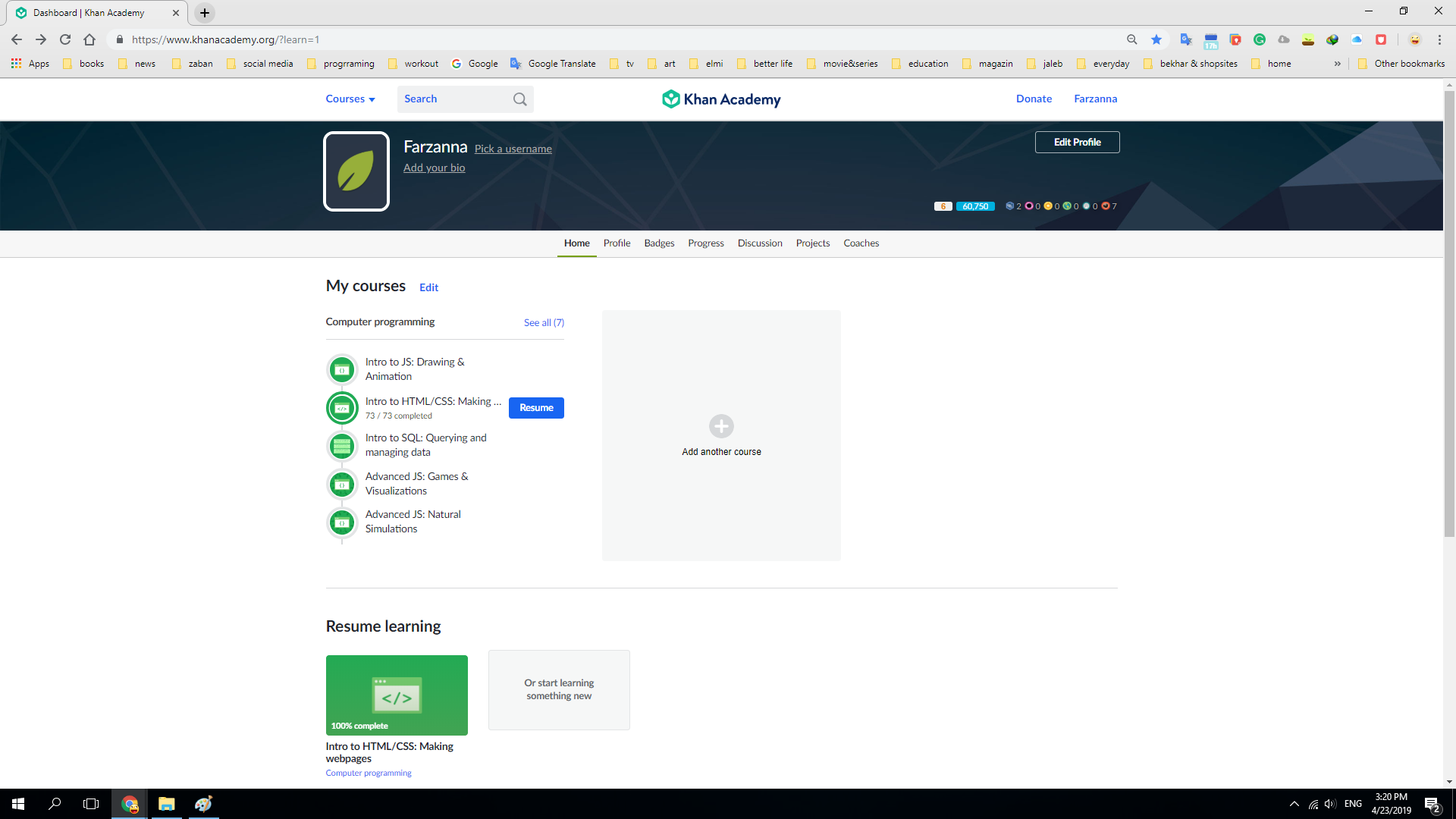
Task: Click See all (7) courses link
Action: 544,323
